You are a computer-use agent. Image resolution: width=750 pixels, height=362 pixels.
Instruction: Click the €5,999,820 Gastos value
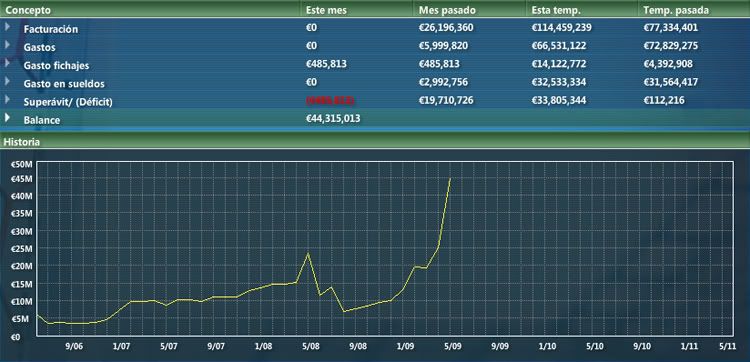point(443,46)
